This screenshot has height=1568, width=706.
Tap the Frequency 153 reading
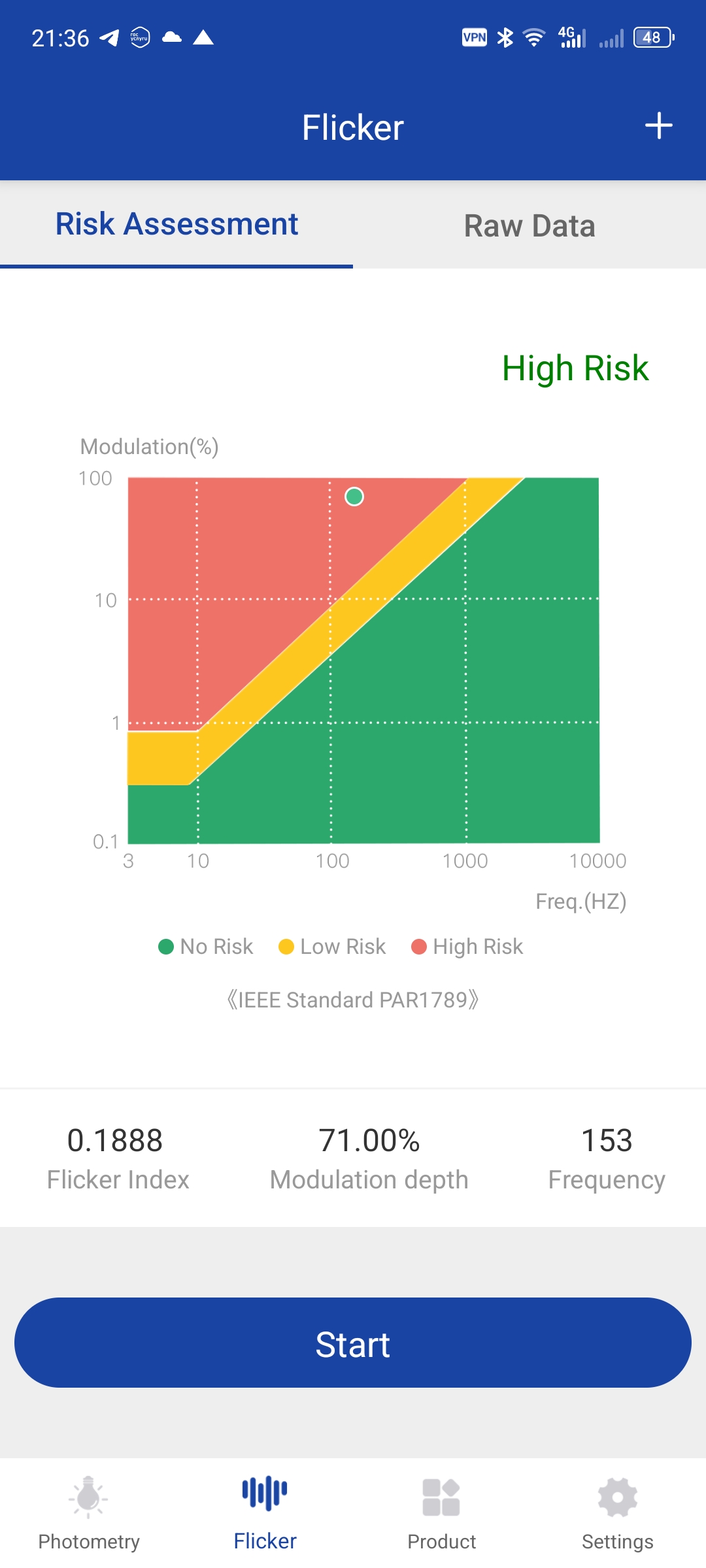(x=607, y=1141)
